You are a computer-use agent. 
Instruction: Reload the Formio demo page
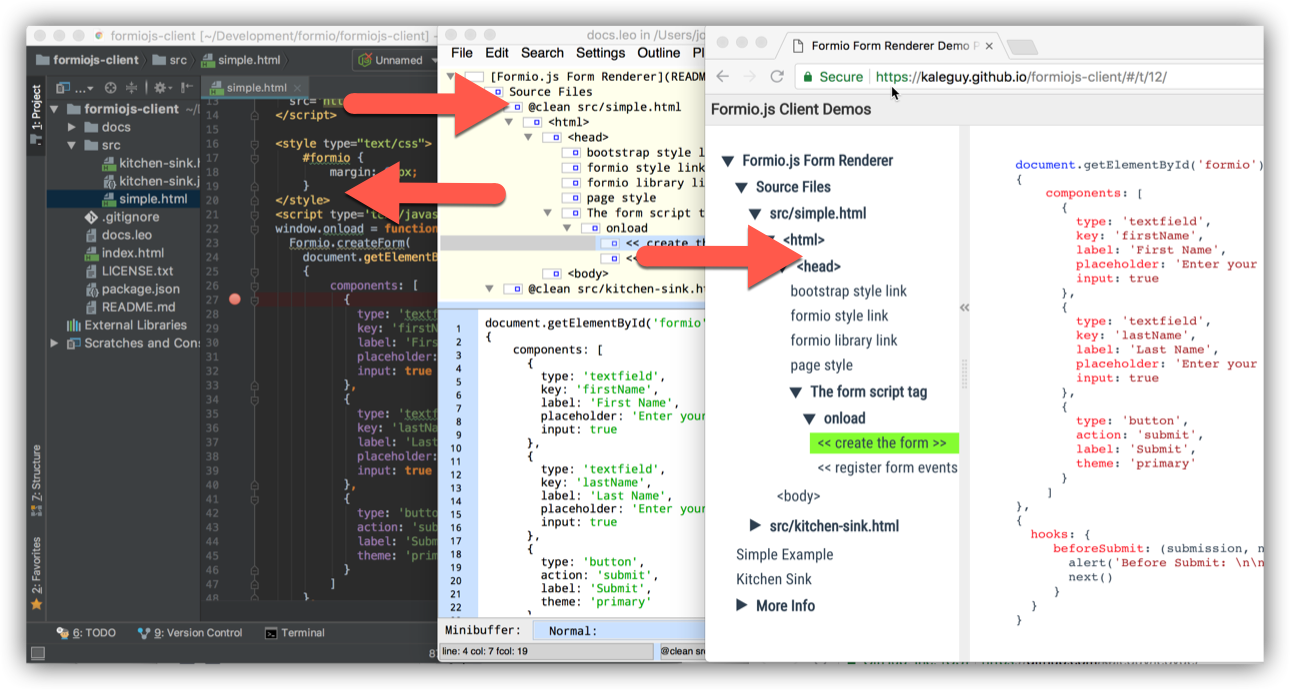pos(777,76)
